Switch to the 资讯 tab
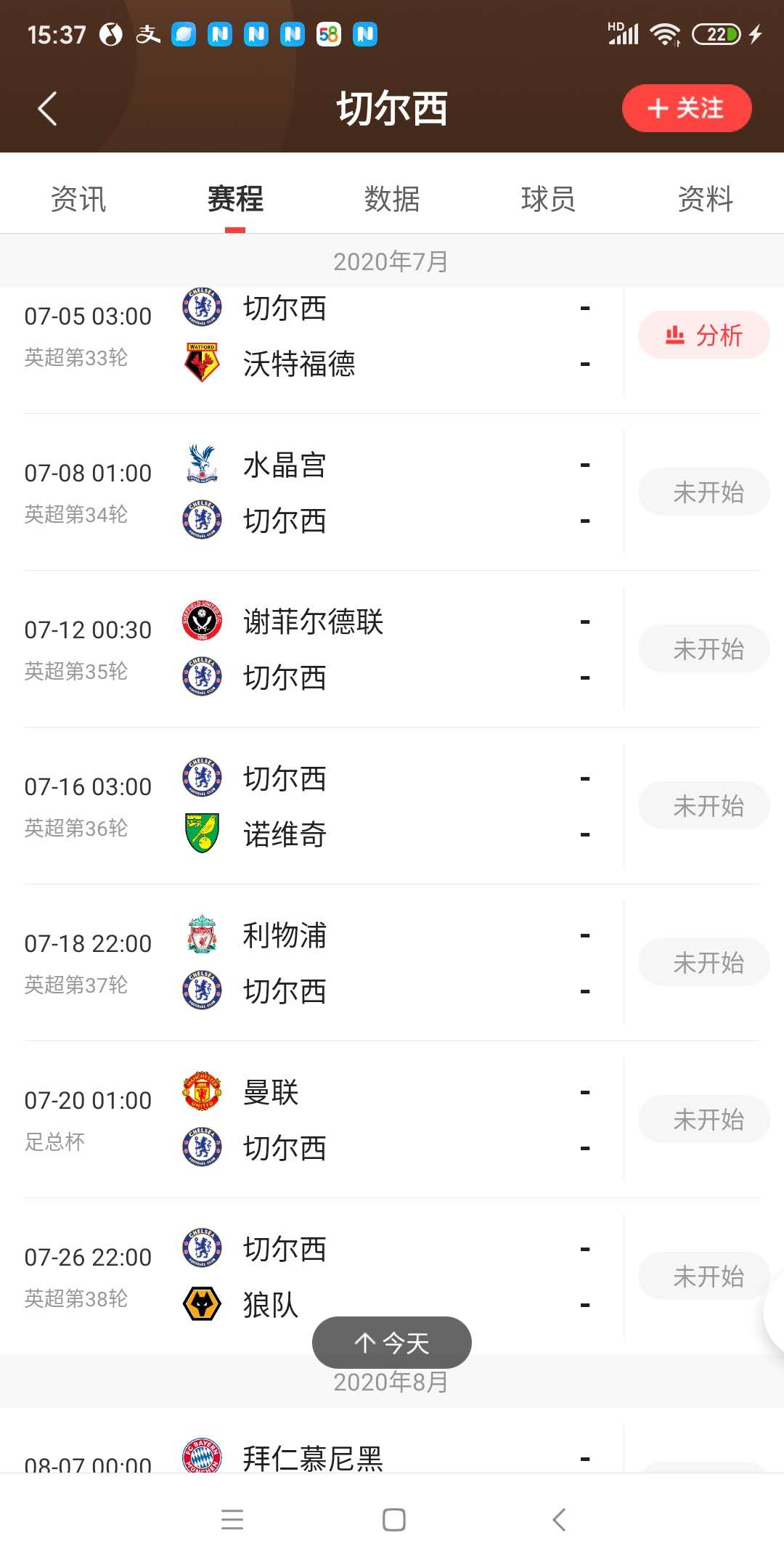The height and width of the screenshot is (1567, 784). click(78, 199)
